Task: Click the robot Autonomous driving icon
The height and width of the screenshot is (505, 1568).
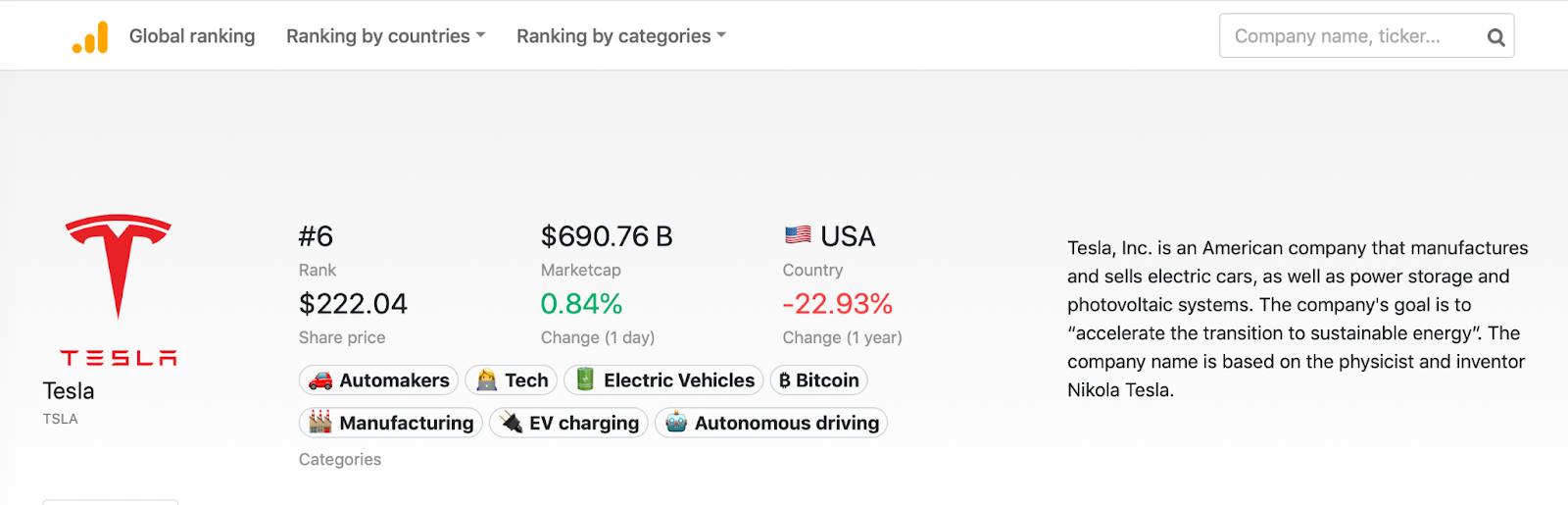Action: pyautogui.click(x=676, y=423)
